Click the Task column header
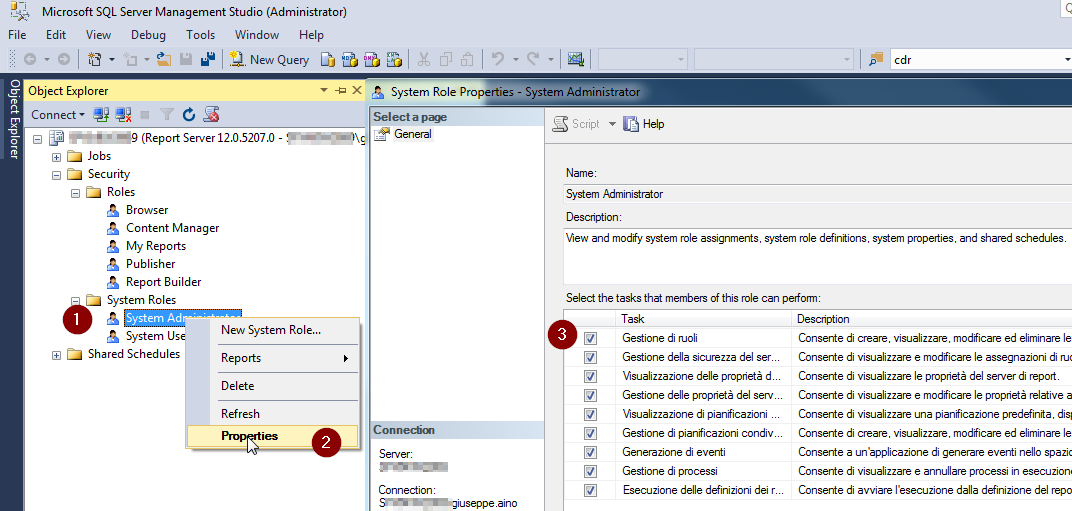 tap(703, 319)
